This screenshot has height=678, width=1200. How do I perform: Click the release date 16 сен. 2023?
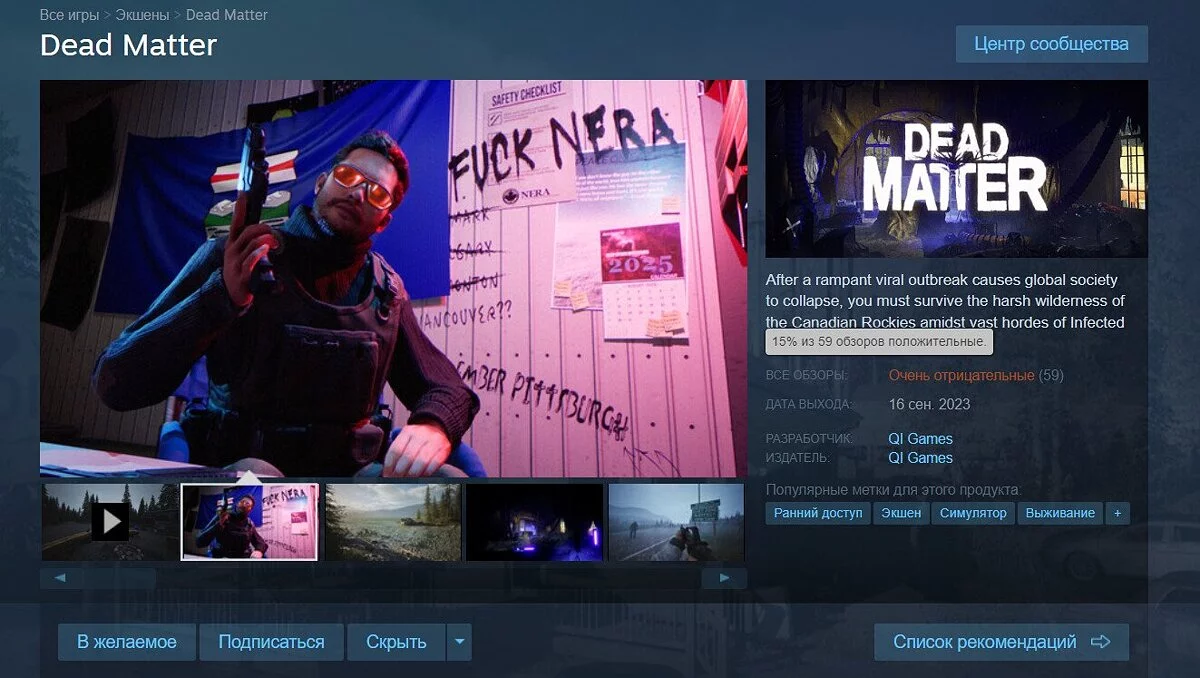(929, 404)
